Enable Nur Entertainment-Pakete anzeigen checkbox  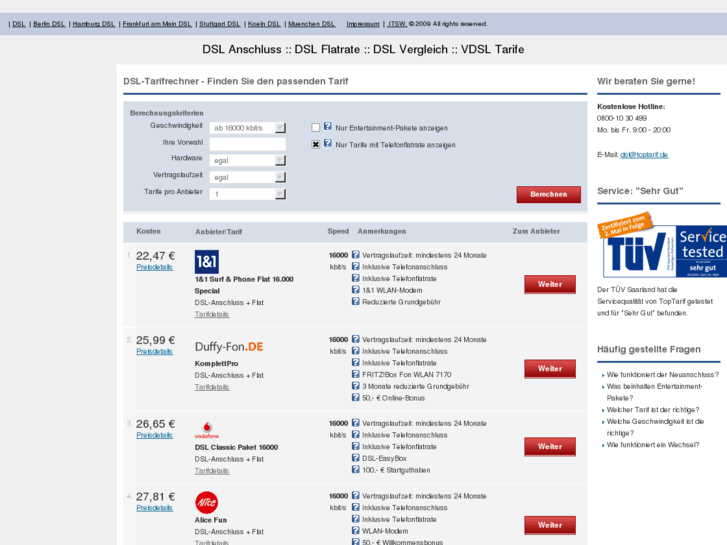click(316, 128)
